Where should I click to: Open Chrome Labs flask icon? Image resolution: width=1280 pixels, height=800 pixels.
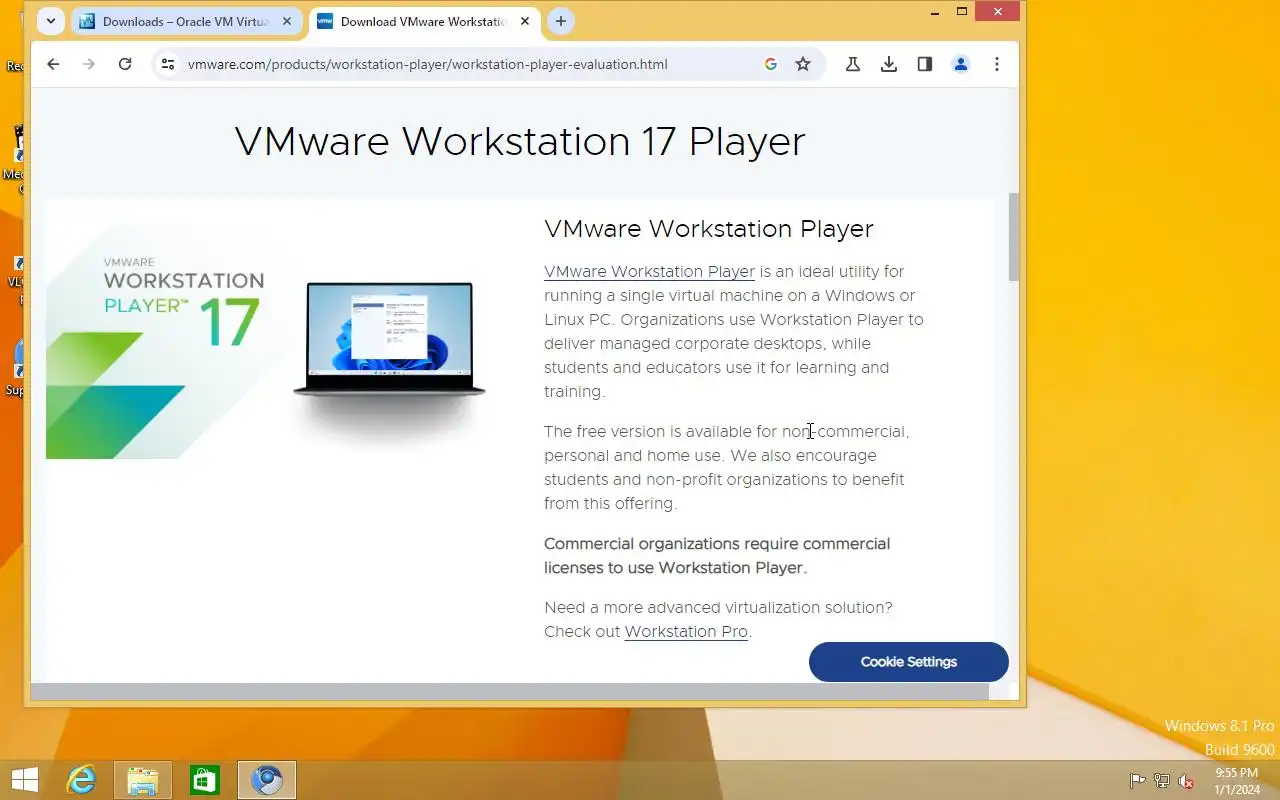pos(853,64)
